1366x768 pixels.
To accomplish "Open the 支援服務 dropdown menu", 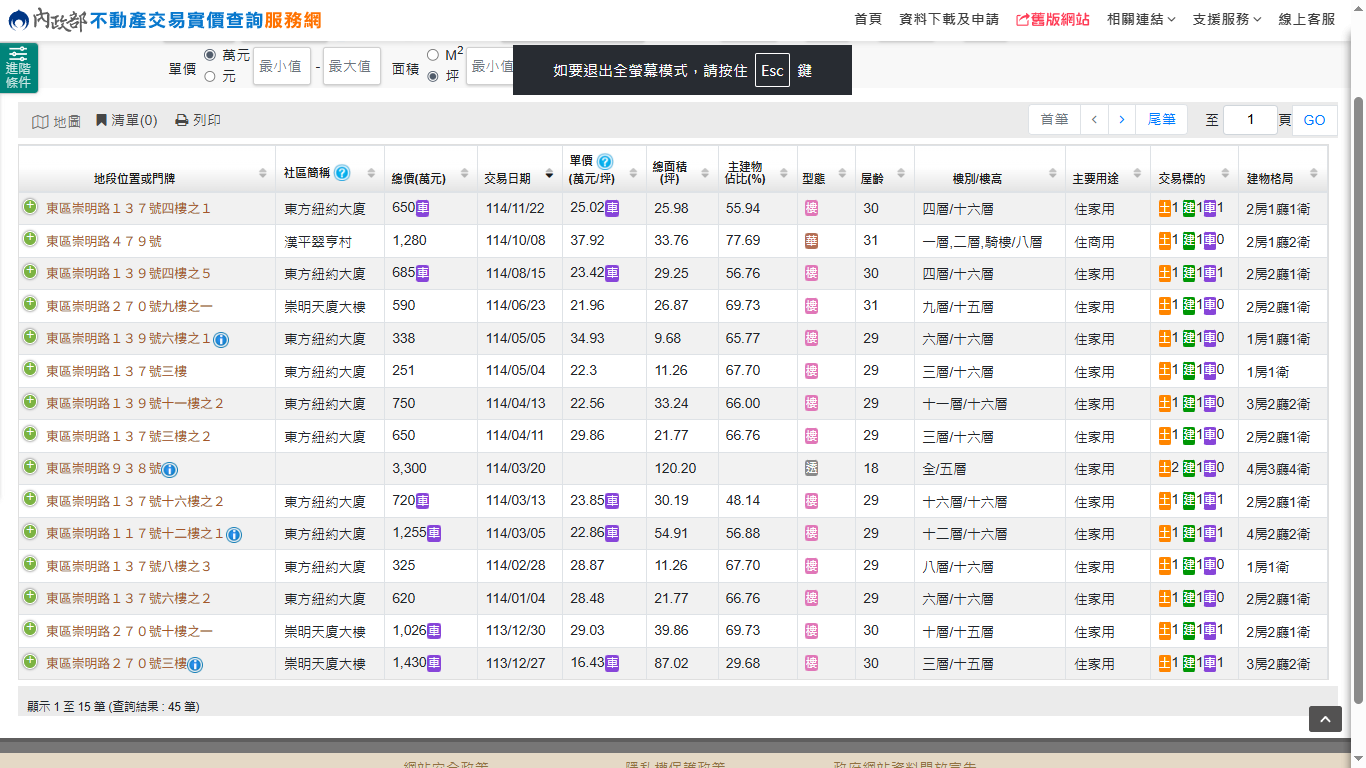I will pyautogui.click(x=1226, y=19).
